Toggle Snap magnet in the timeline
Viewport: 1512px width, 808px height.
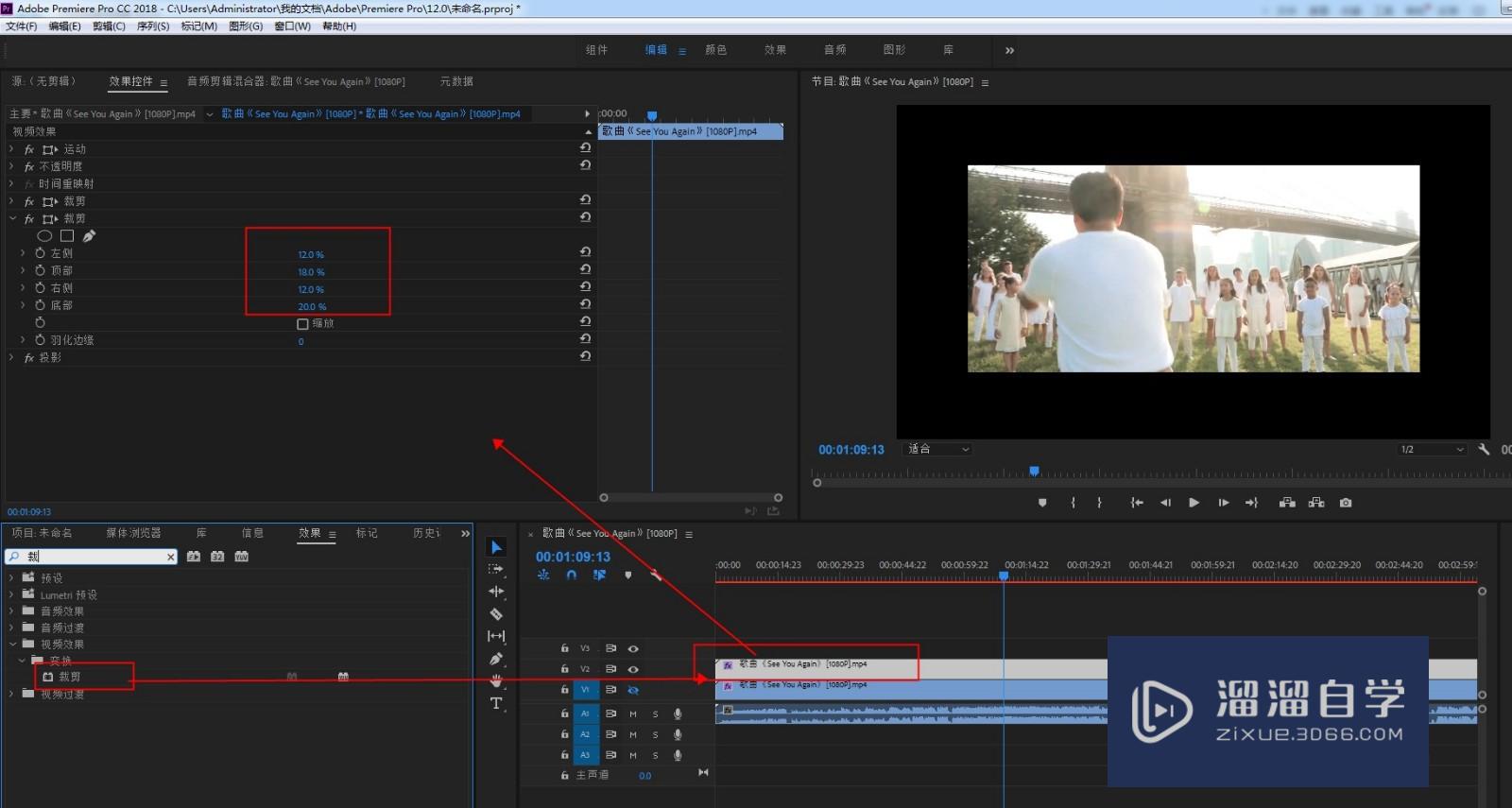[571, 575]
